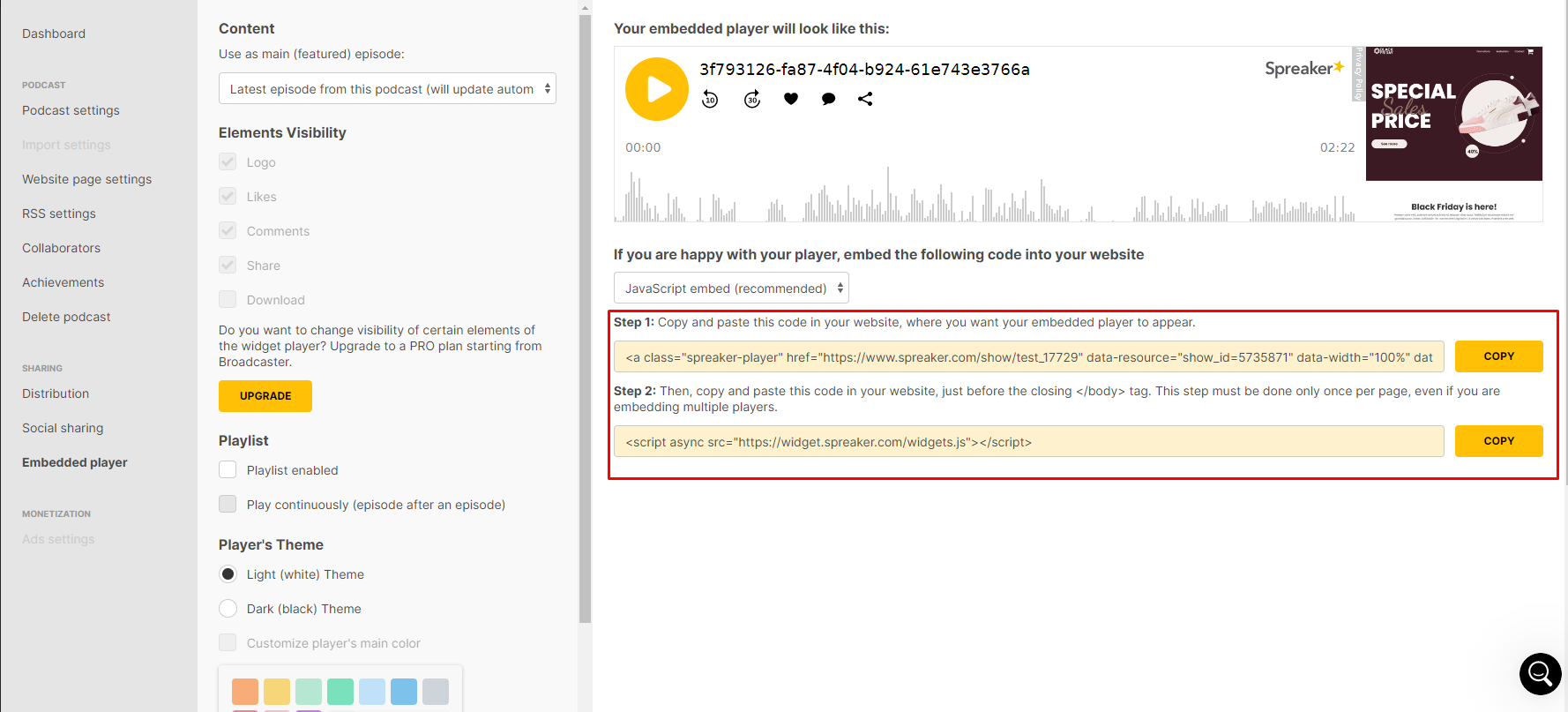The height and width of the screenshot is (712, 1568).
Task: Open comments via speech bubble icon
Action: click(828, 99)
